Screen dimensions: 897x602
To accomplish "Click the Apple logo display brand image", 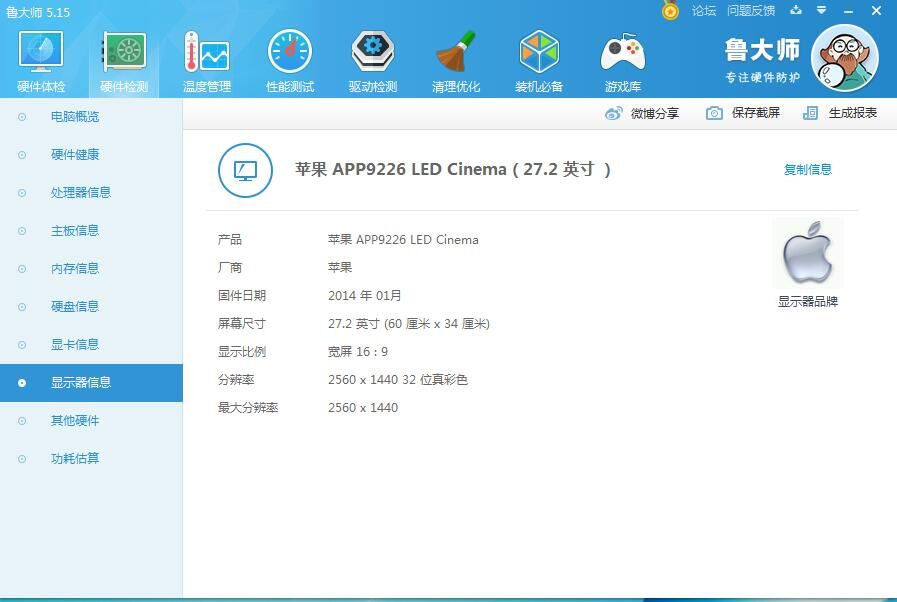I will coord(808,252).
